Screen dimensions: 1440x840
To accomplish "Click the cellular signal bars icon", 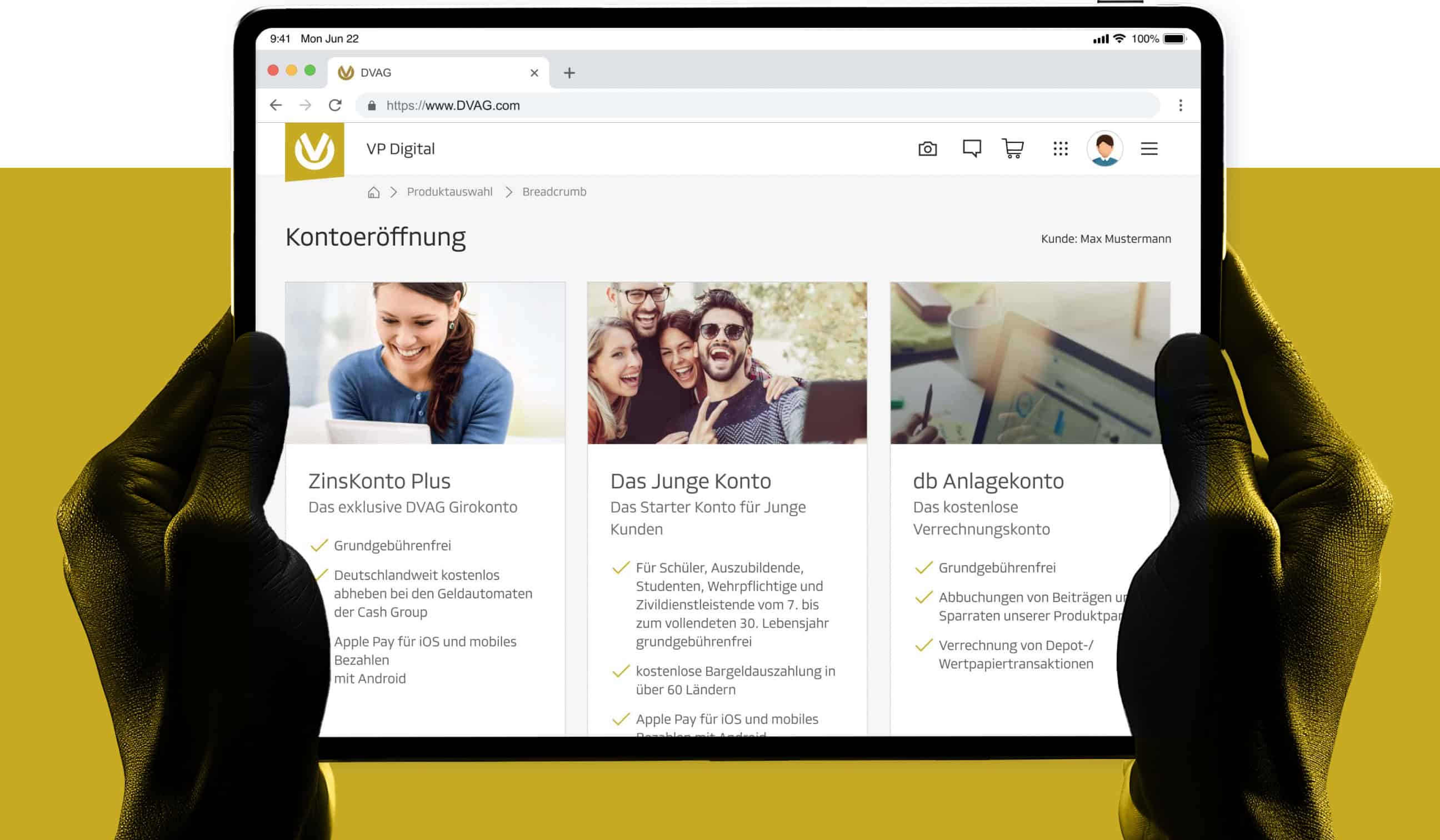I will 1101,39.
